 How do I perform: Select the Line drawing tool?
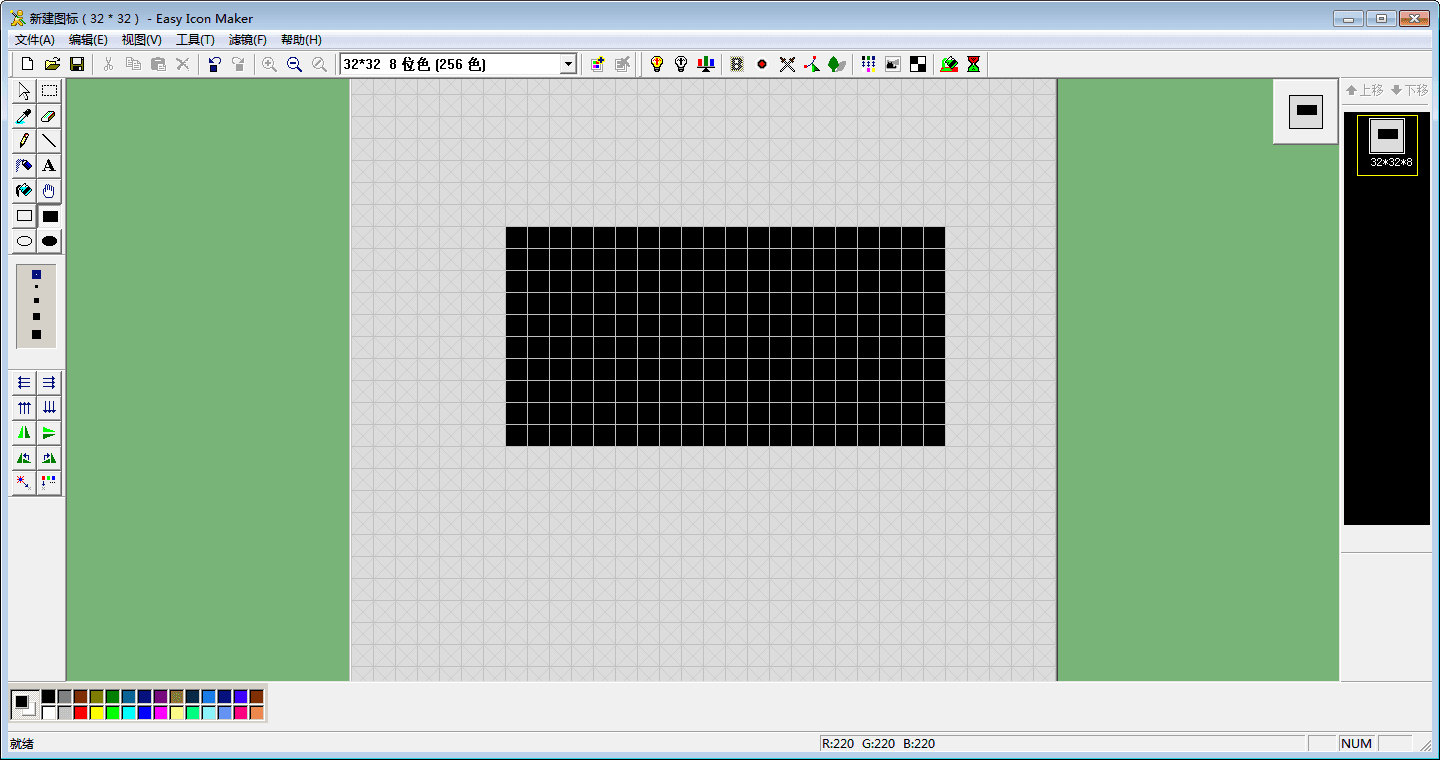tap(49, 141)
